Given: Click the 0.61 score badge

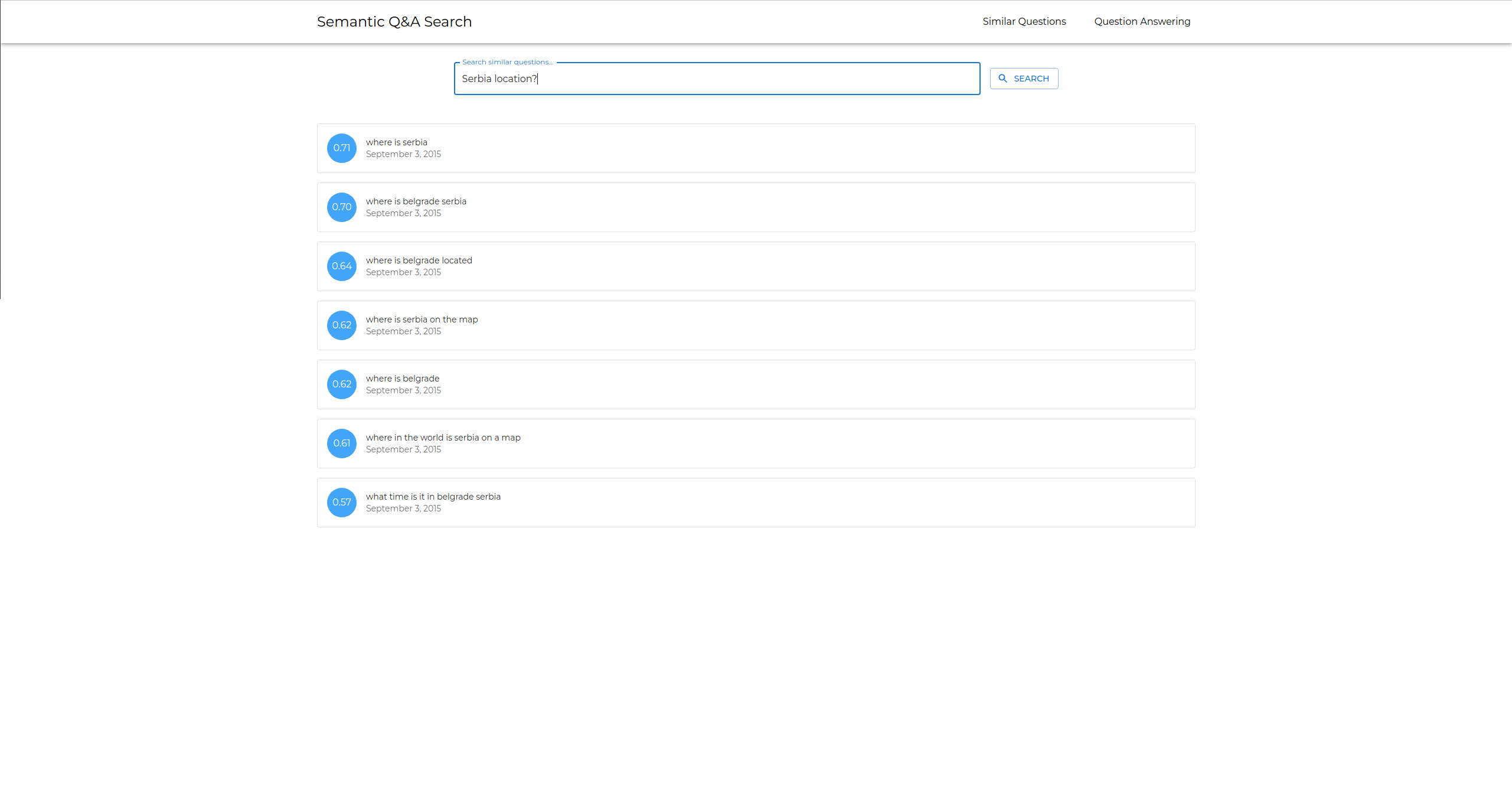Looking at the screenshot, I should [x=342, y=444].
